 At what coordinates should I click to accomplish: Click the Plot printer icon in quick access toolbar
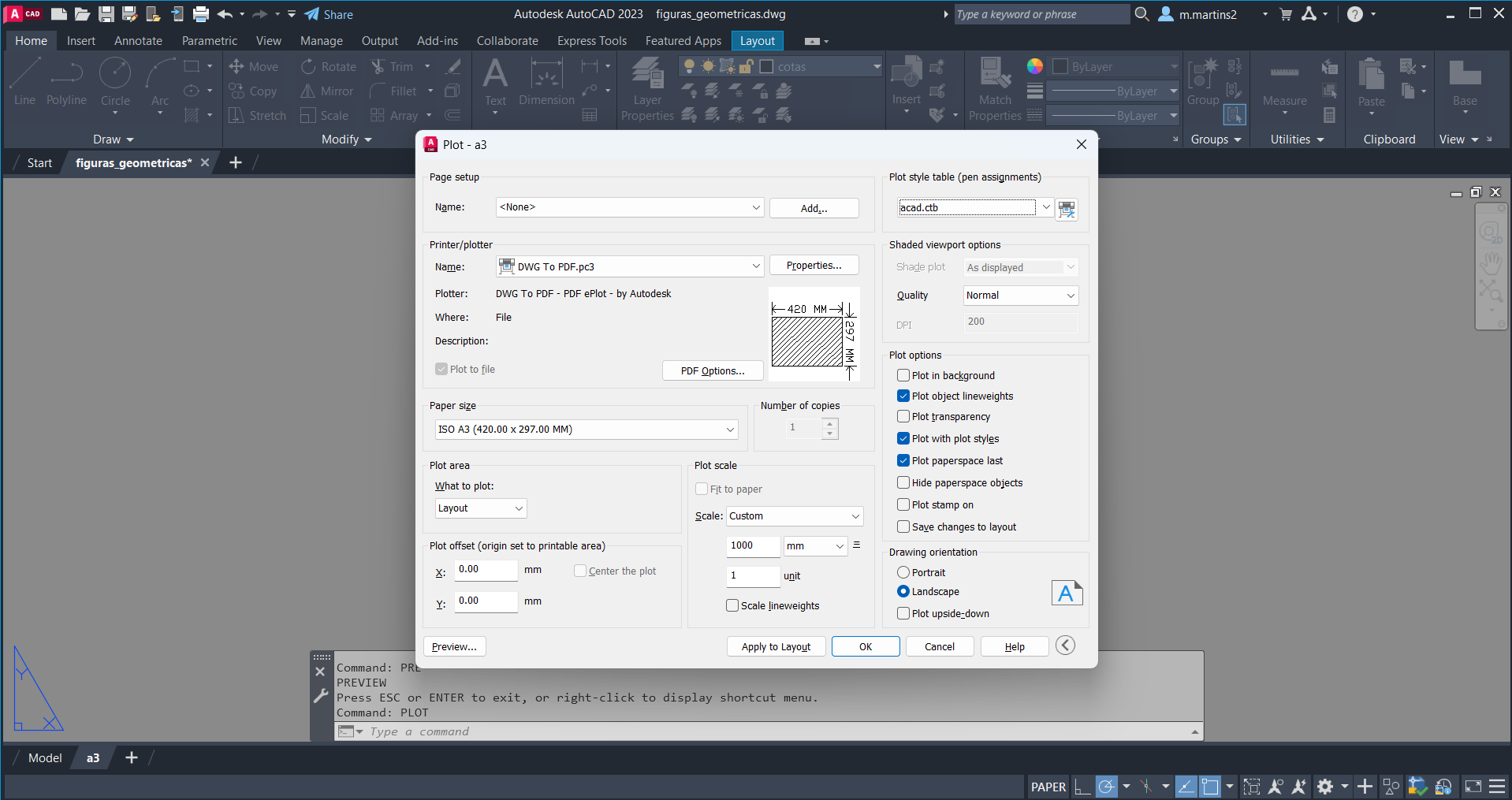point(201,14)
